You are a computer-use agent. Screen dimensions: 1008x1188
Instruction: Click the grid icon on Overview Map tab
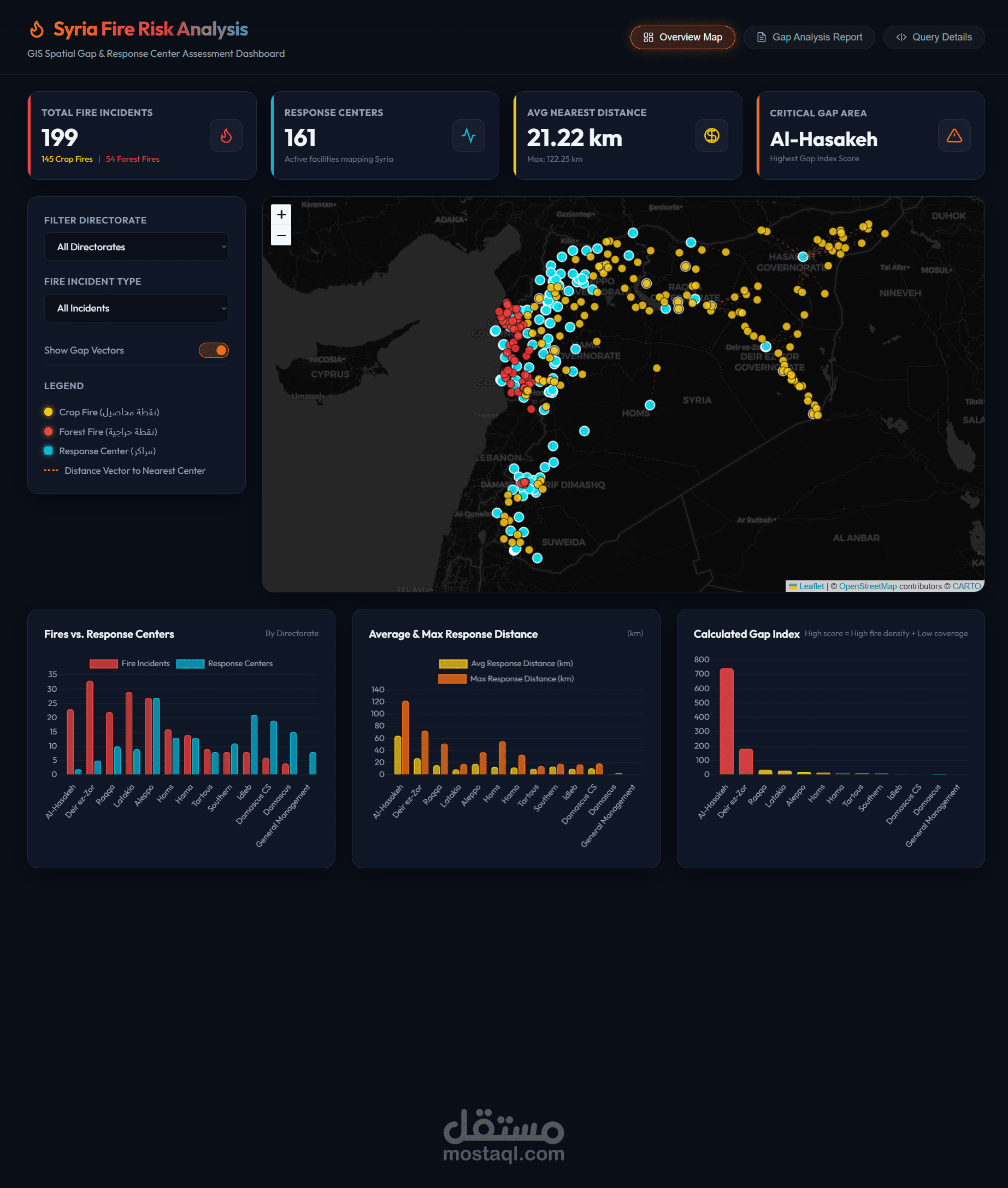(x=648, y=37)
